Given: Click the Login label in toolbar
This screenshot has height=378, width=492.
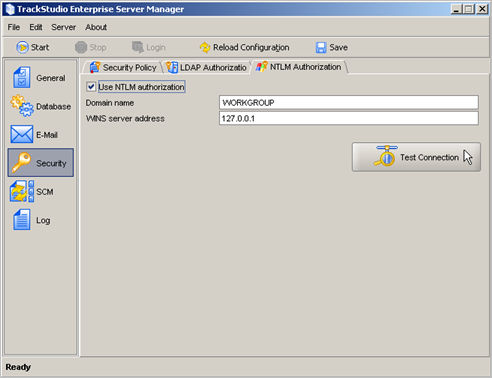Looking at the screenshot, I should coord(156,47).
